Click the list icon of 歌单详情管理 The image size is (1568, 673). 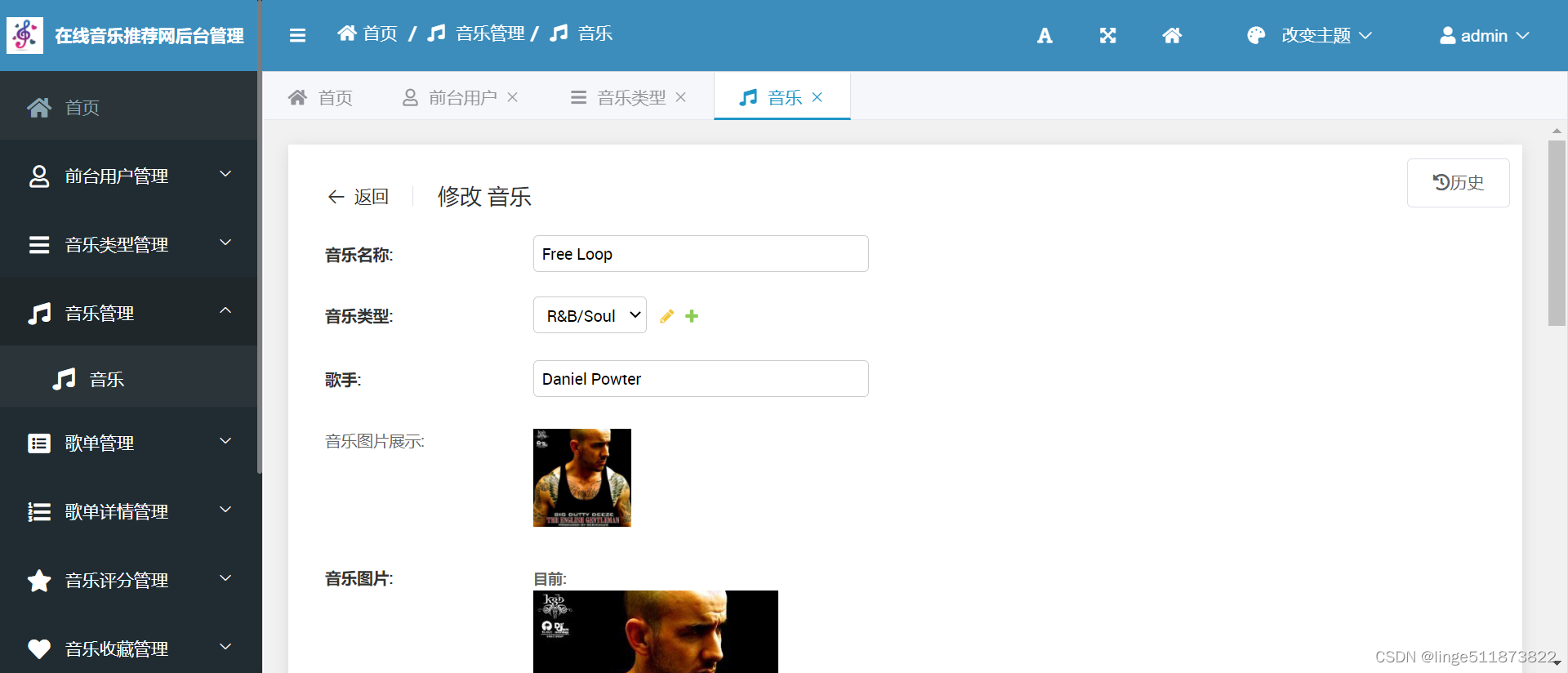[39, 512]
